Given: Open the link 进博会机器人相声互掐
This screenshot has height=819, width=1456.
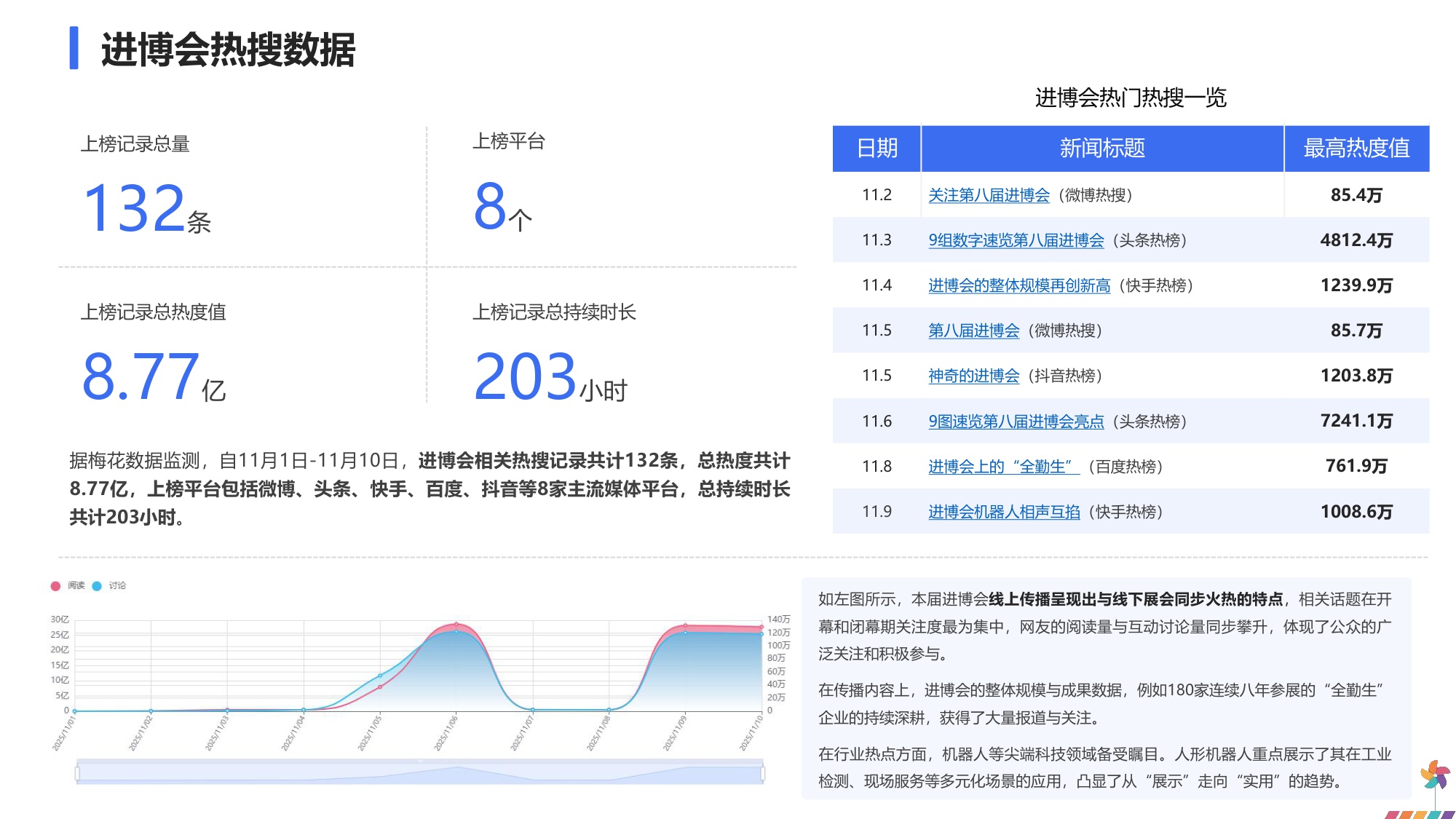Looking at the screenshot, I should click(1002, 513).
